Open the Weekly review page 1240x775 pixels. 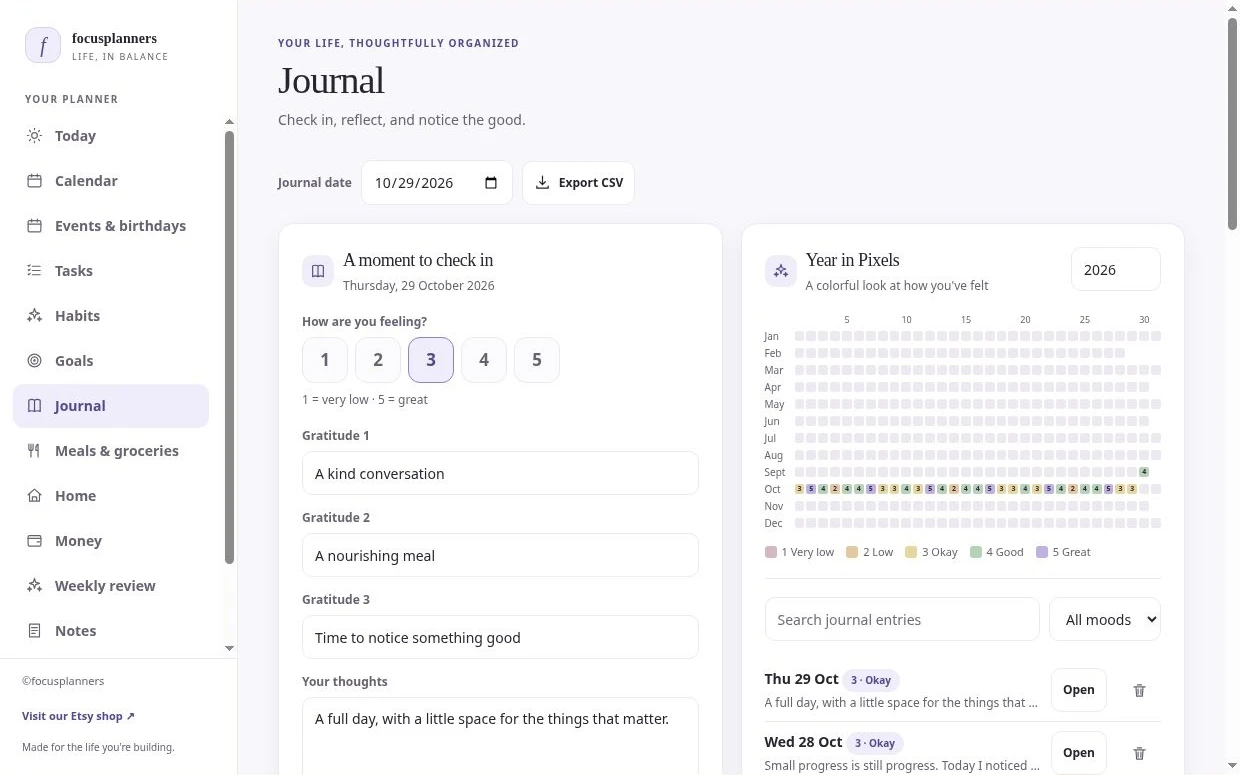(x=111, y=586)
